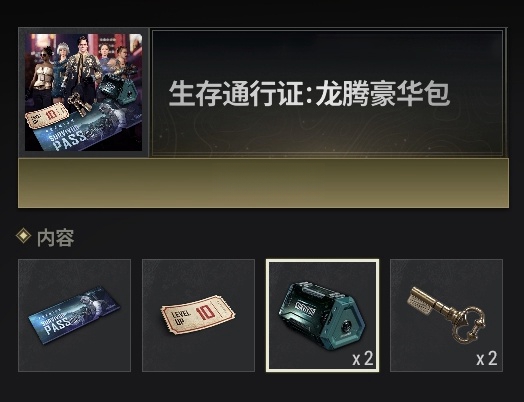Click the 生存通行证:龙腾豪华包 title text

tap(309, 94)
